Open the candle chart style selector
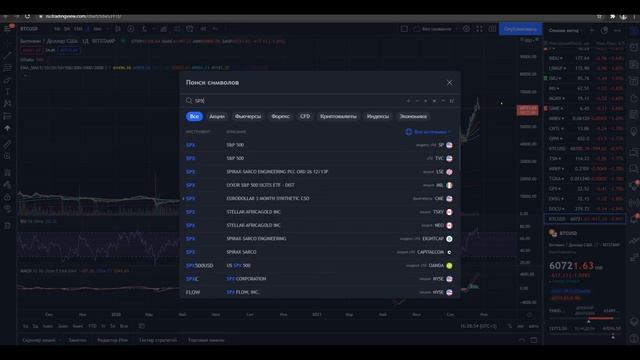The height and width of the screenshot is (360, 640). [118, 29]
